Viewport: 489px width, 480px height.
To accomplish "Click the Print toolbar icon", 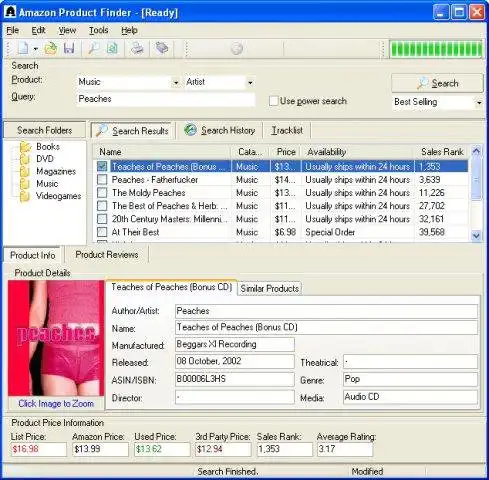I will (x=137, y=49).
